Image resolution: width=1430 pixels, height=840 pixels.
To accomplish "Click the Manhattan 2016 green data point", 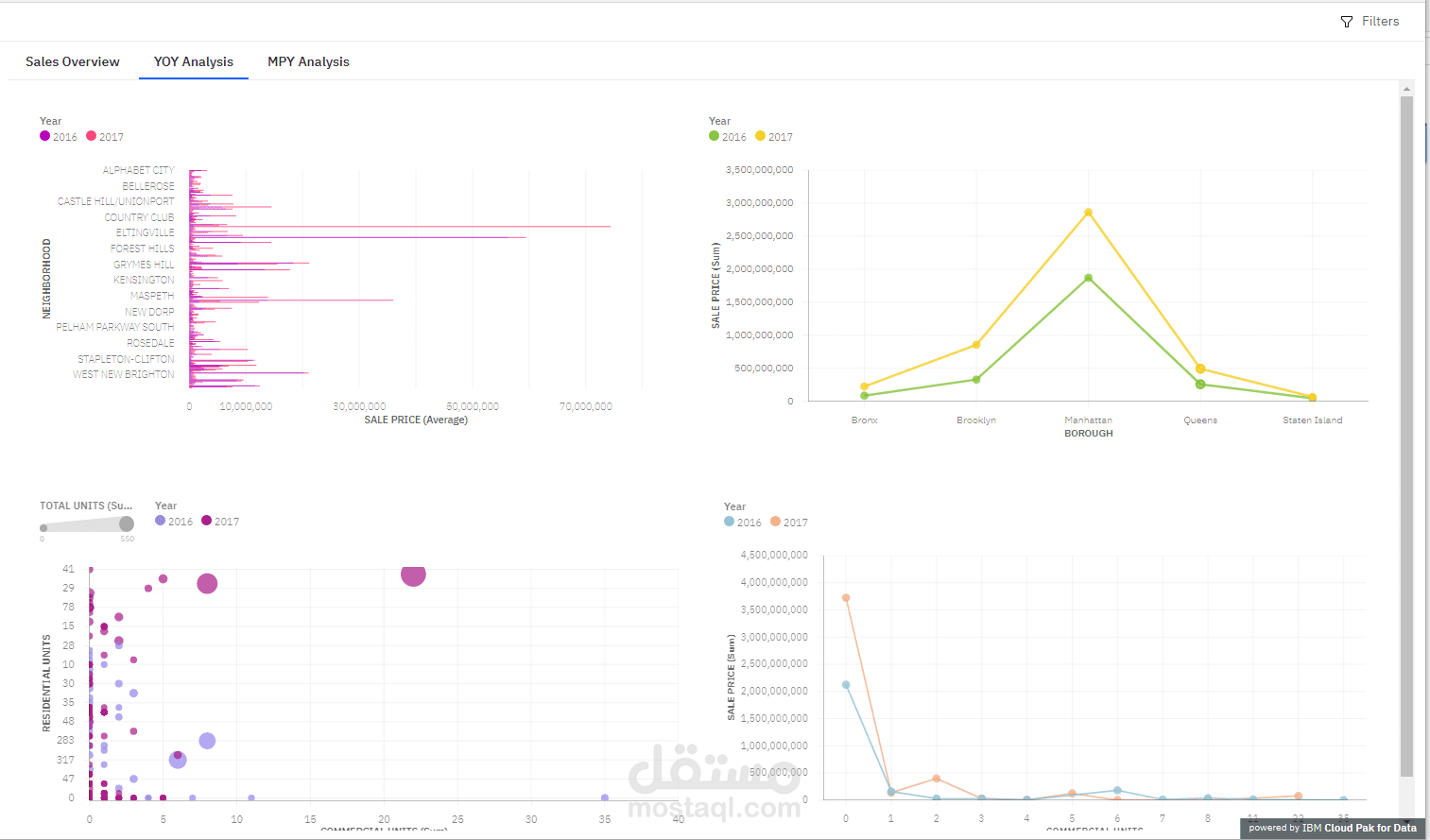I will click(1088, 278).
